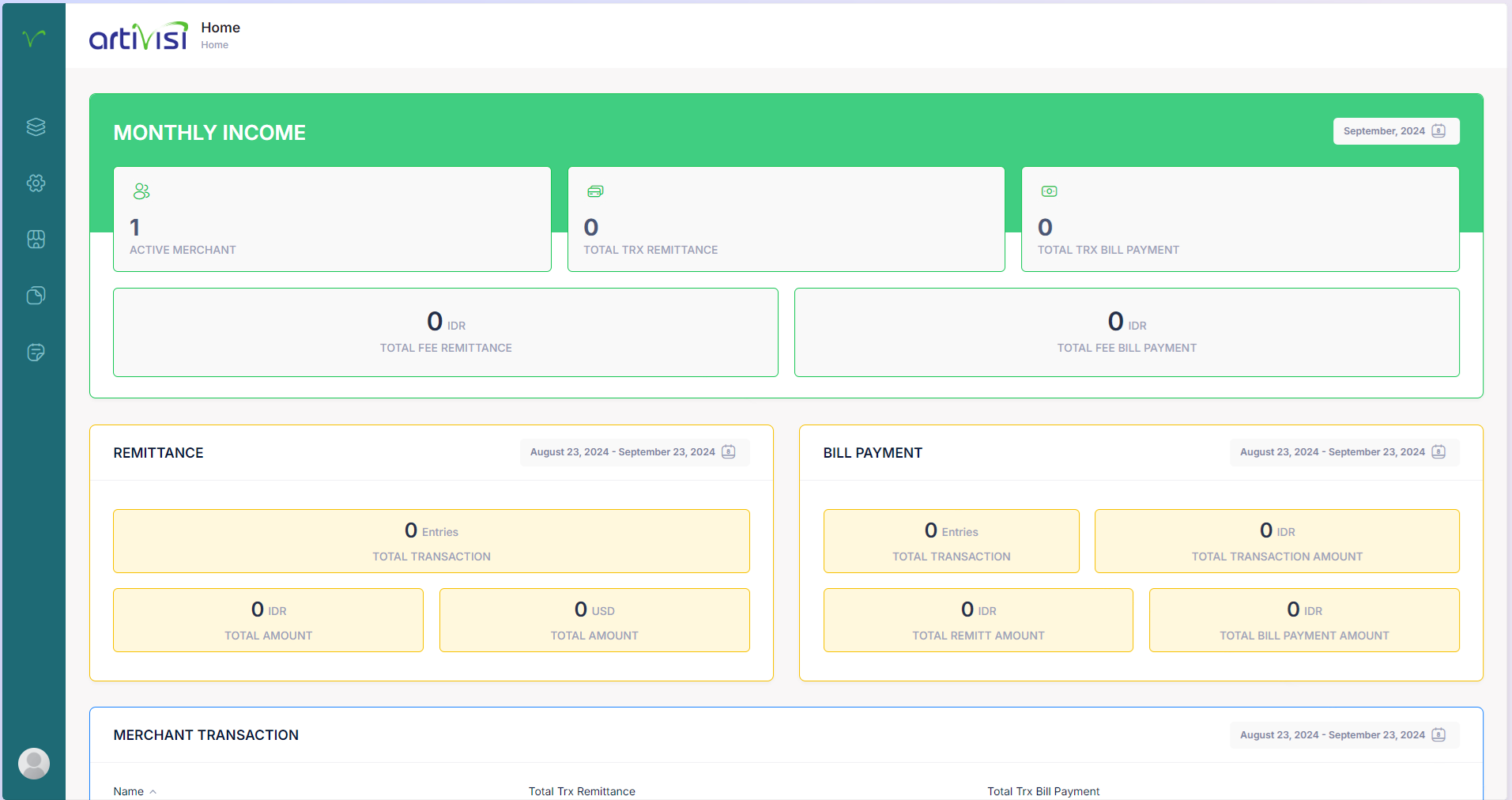Select the Total Amount USD card

tap(594, 620)
